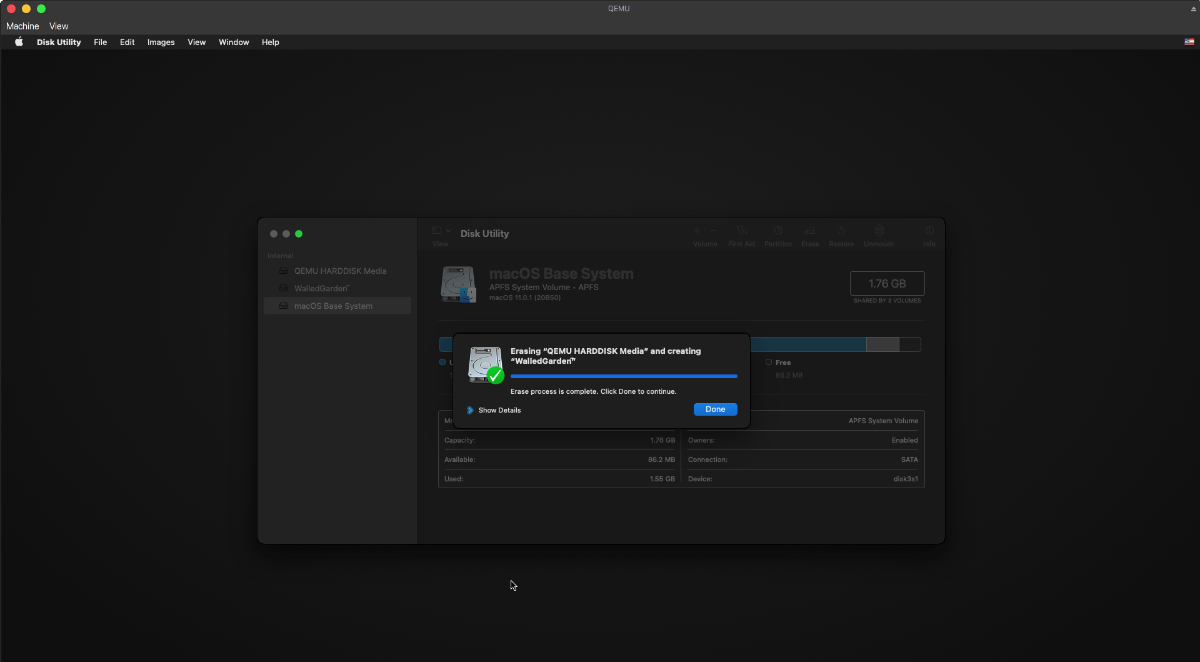This screenshot has width=1200, height=662.
Task: Click the Unmount toolbar icon
Action: coord(878,231)
